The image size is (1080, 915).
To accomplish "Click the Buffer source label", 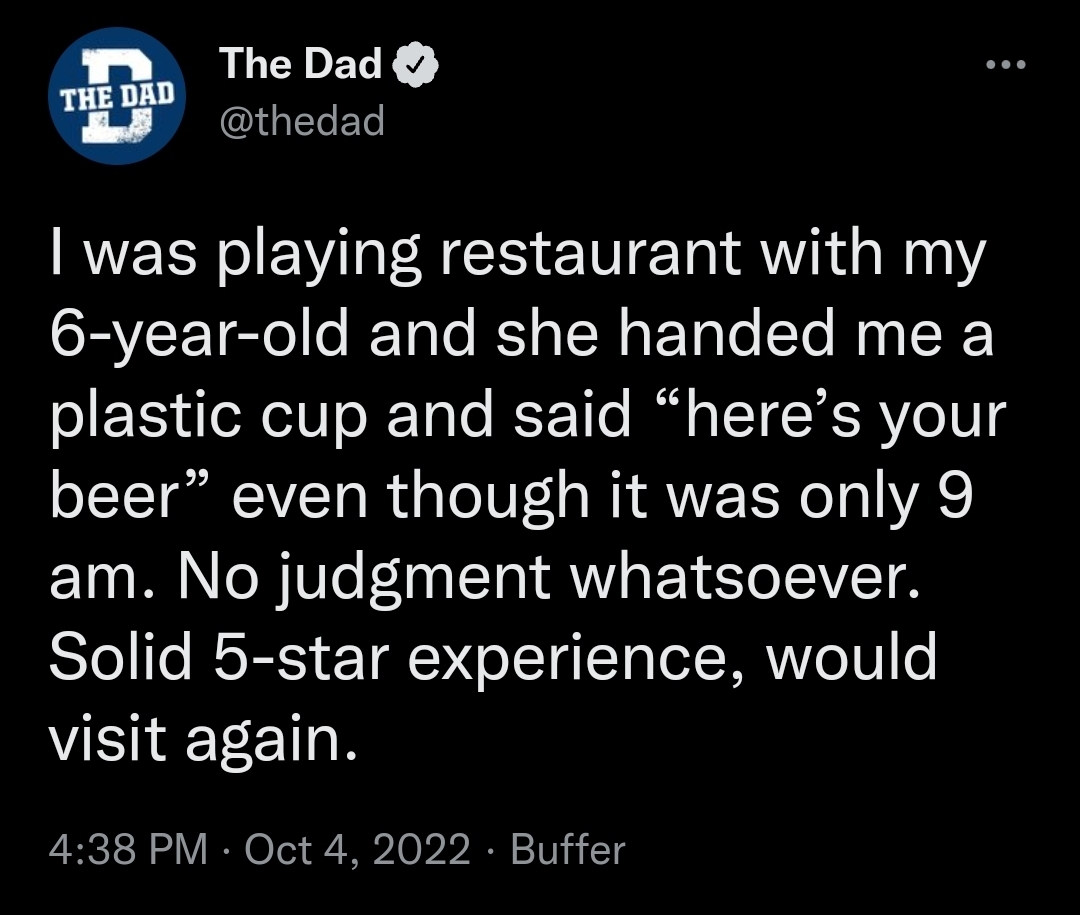I will point(567,850).
